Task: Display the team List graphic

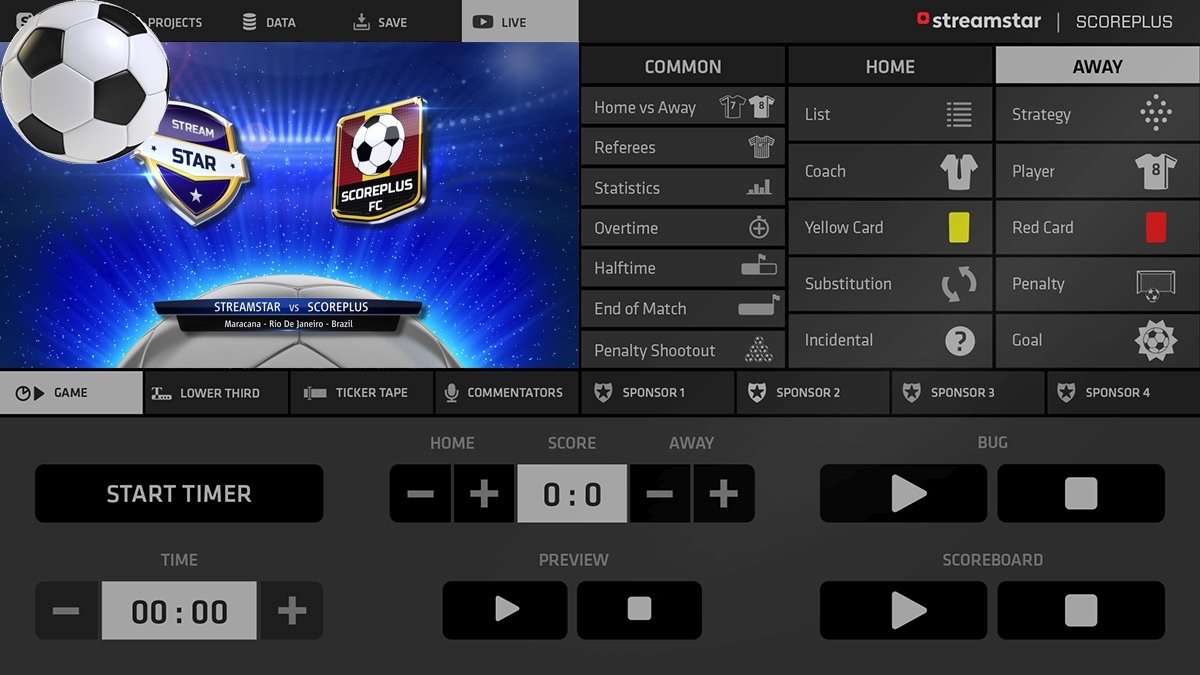Action: (x=890, y=114)
